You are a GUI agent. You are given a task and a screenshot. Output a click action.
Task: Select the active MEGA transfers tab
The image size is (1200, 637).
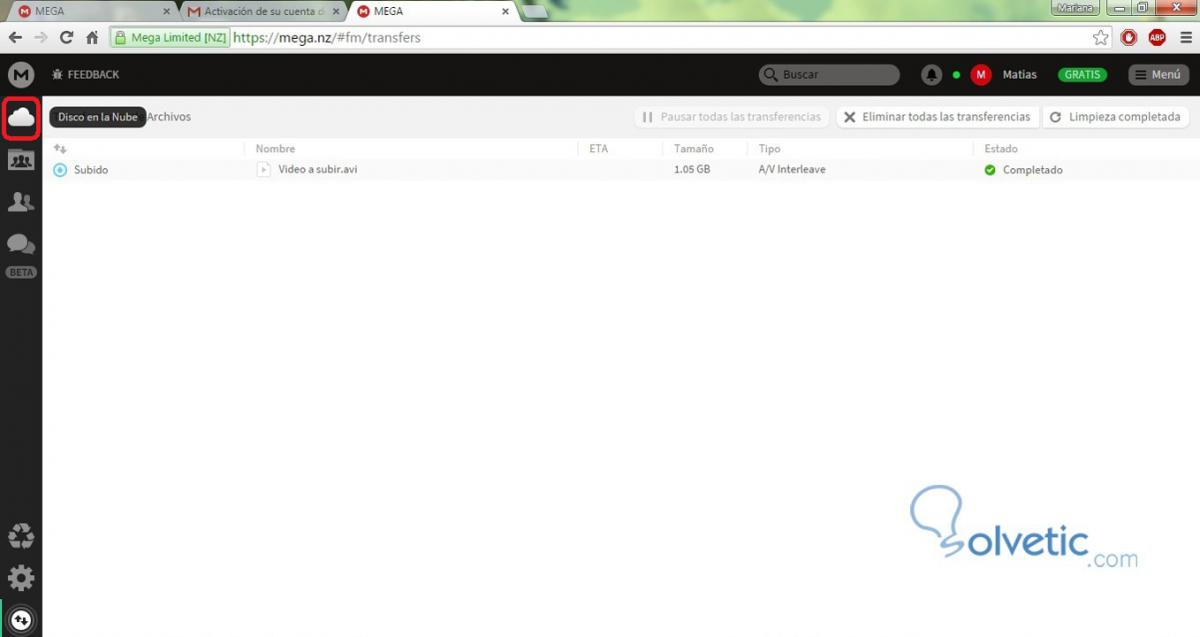click(432, 11)
